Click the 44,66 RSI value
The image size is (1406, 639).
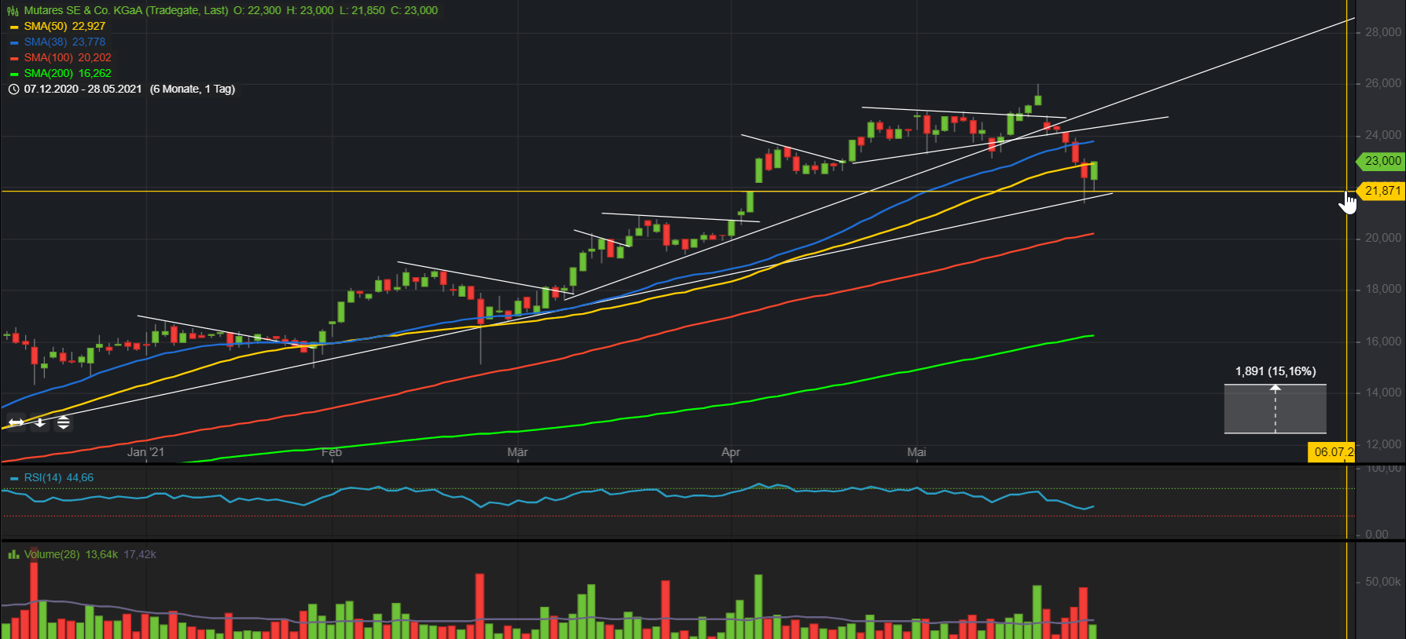(80, 478)
